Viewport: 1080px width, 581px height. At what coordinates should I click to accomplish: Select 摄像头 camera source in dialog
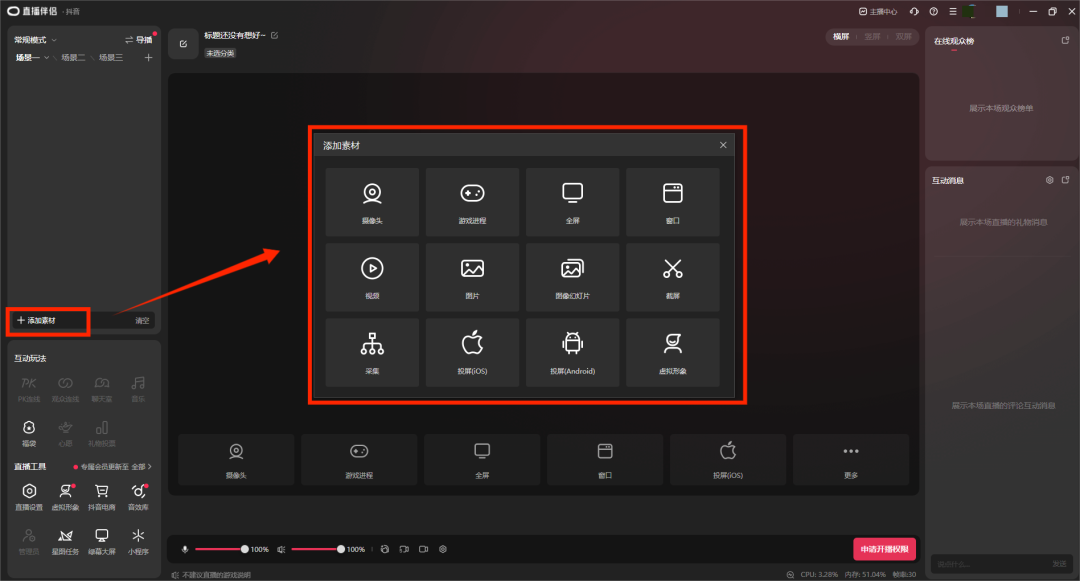(372, 201)
